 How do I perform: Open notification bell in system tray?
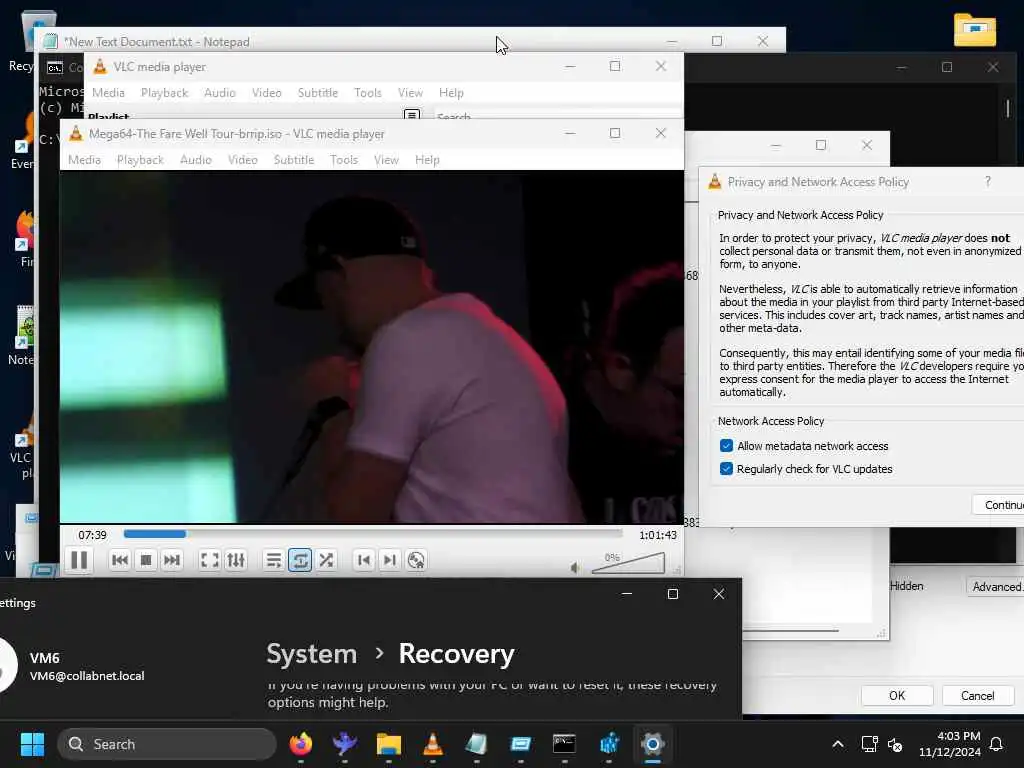point(996,744)
